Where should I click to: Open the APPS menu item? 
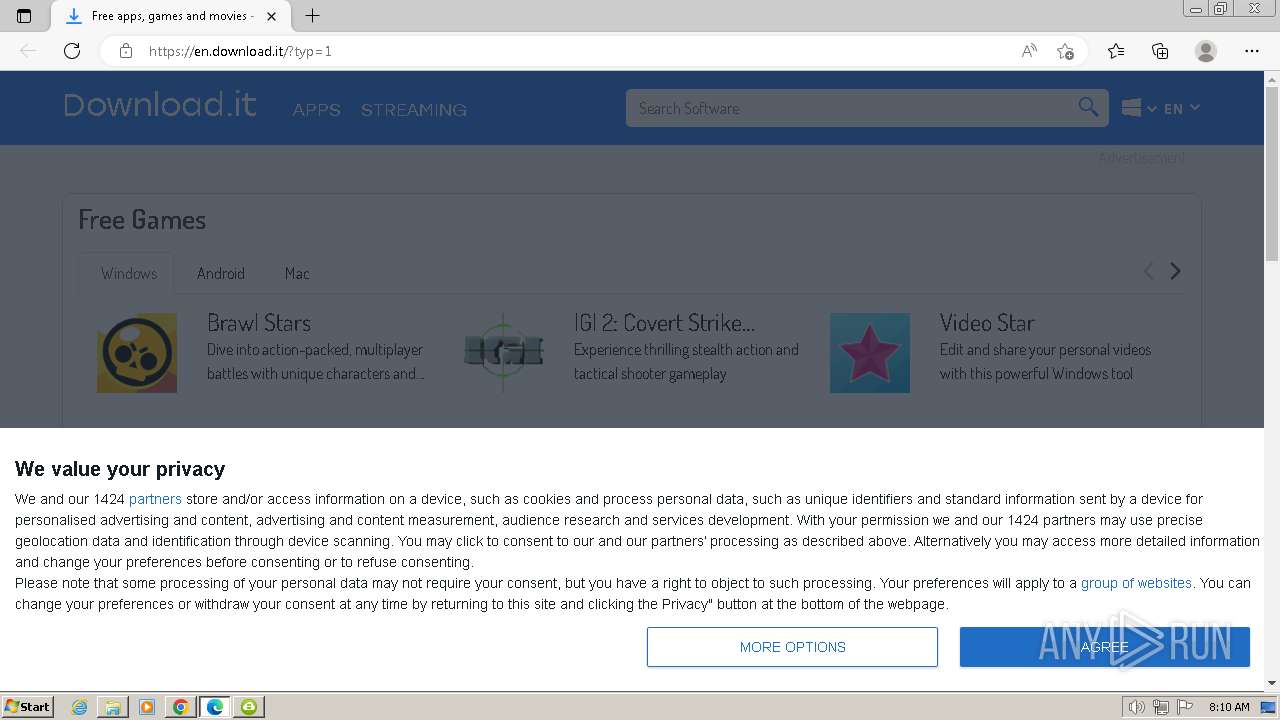316,110
